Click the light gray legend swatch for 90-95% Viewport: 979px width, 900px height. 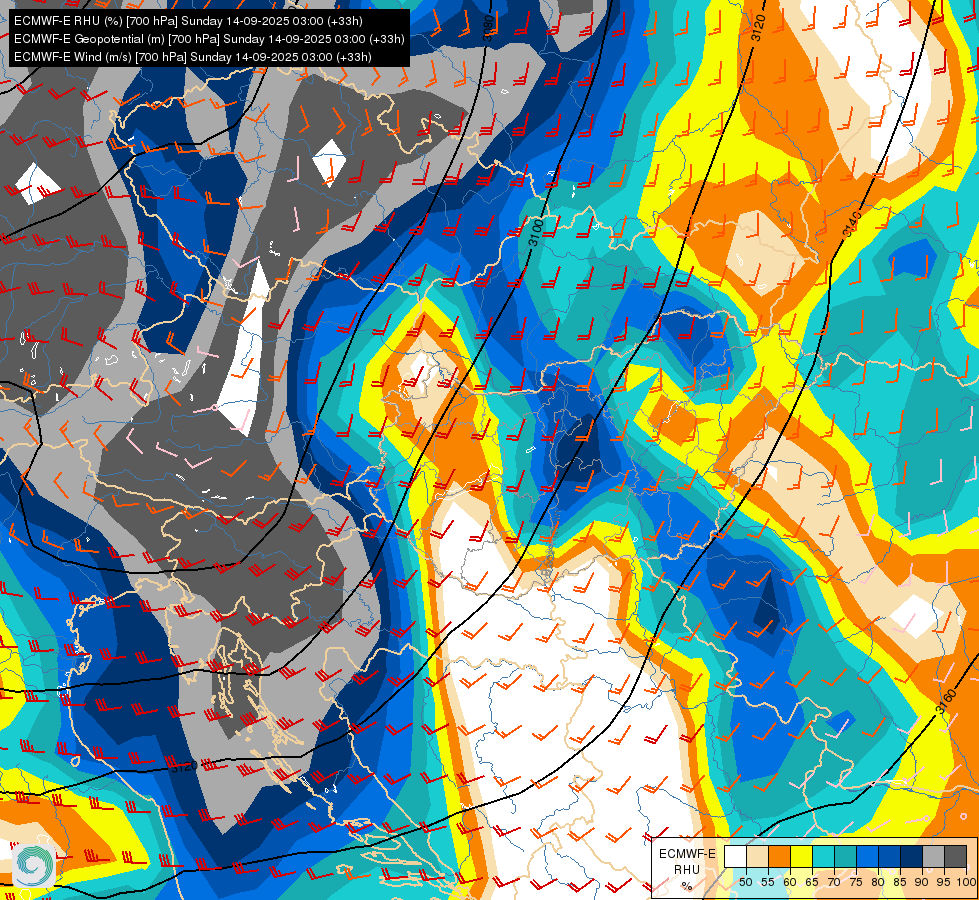(x=933, y=856)
